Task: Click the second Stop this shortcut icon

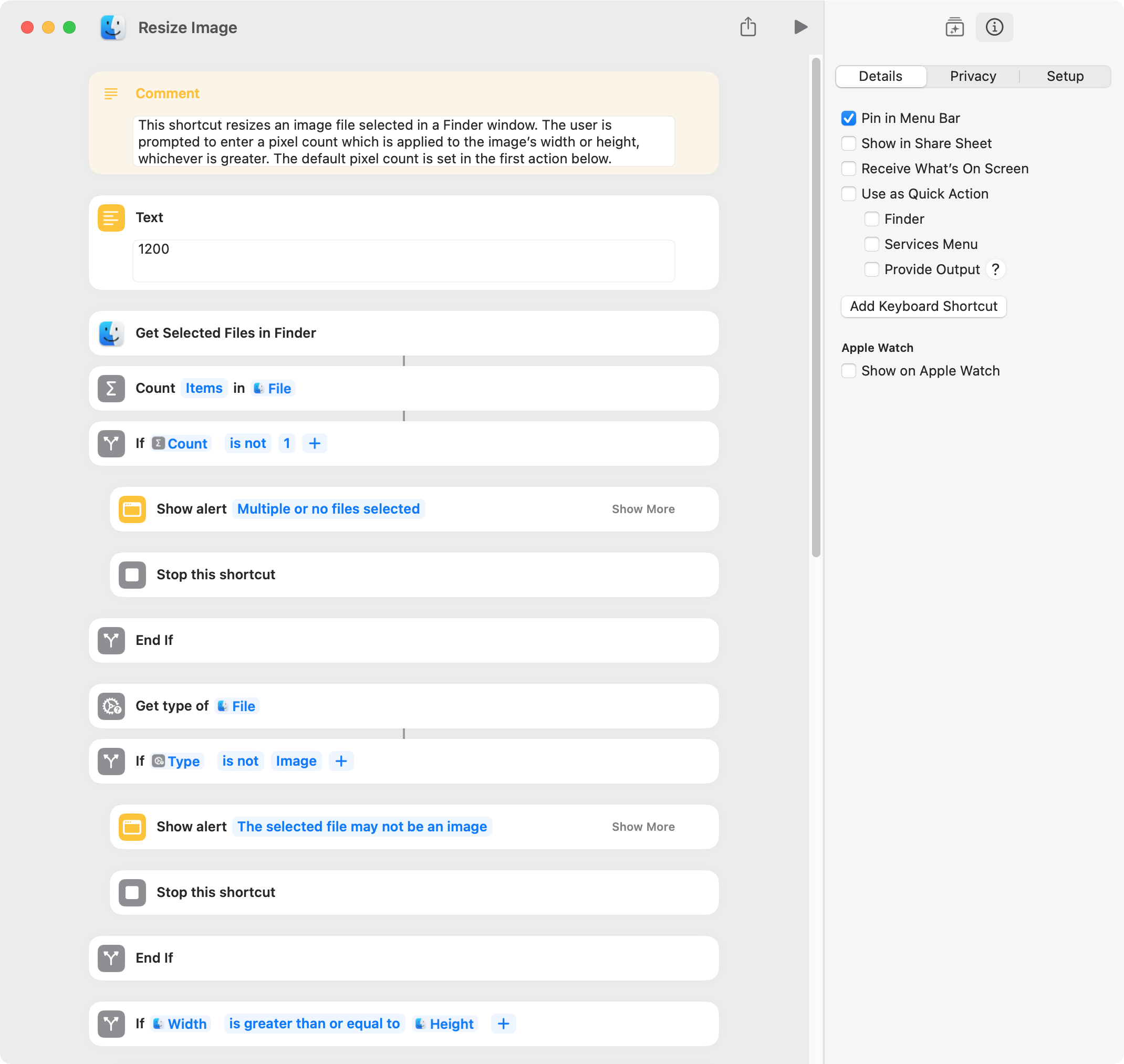Action: point(132,892)
